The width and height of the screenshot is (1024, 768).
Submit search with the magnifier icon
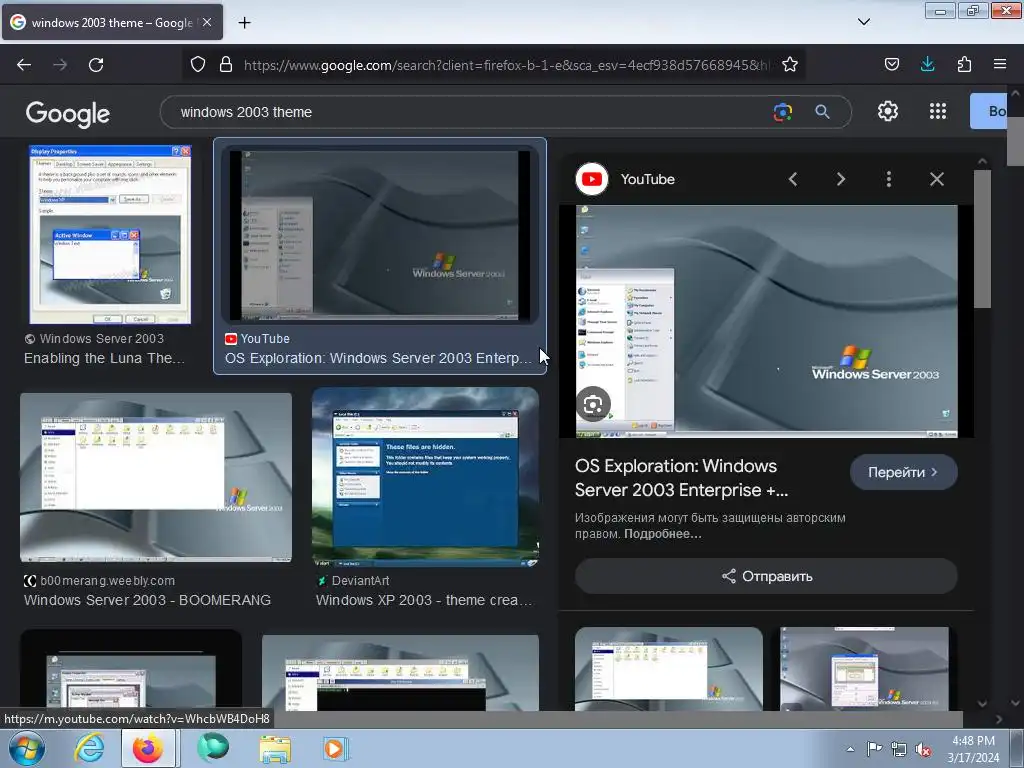[x=822, y=112]
